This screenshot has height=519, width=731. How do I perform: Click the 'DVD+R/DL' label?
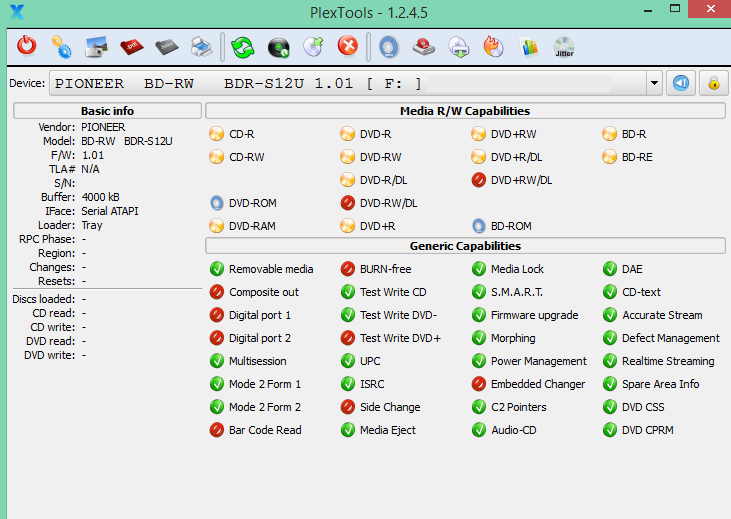coord(517,157)
